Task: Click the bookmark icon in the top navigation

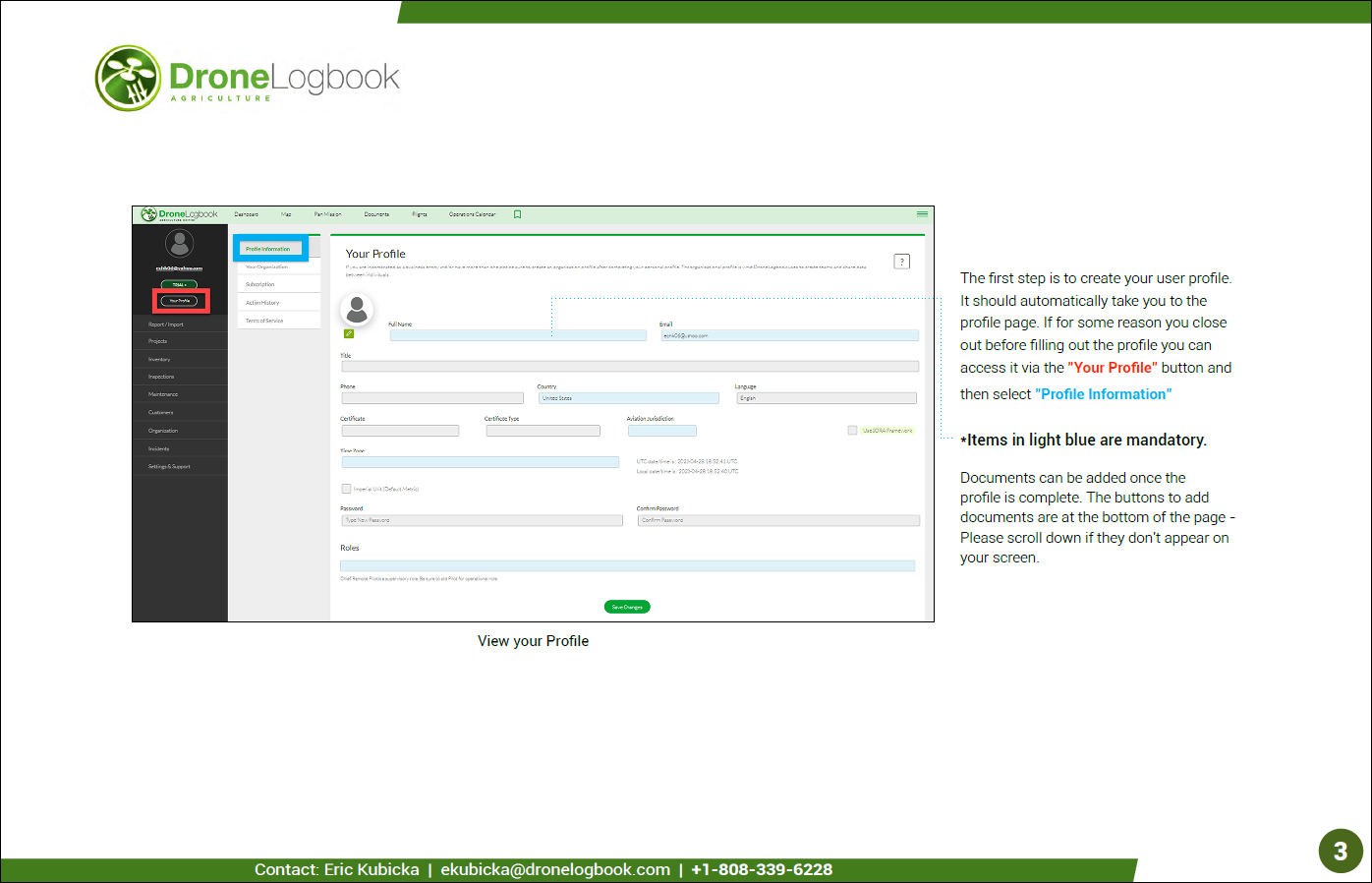Action: [518, 214]
